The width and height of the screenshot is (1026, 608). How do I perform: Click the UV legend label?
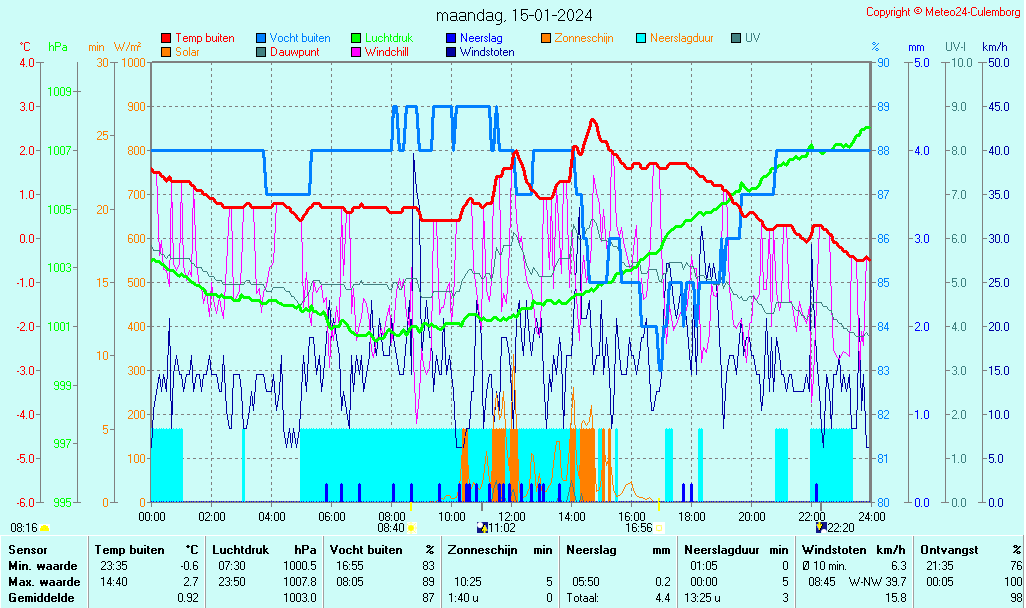coord(753,38)
